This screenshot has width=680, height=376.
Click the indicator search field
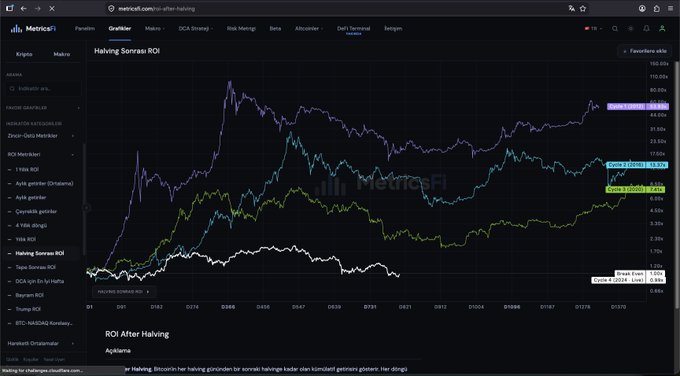point(43,88)
